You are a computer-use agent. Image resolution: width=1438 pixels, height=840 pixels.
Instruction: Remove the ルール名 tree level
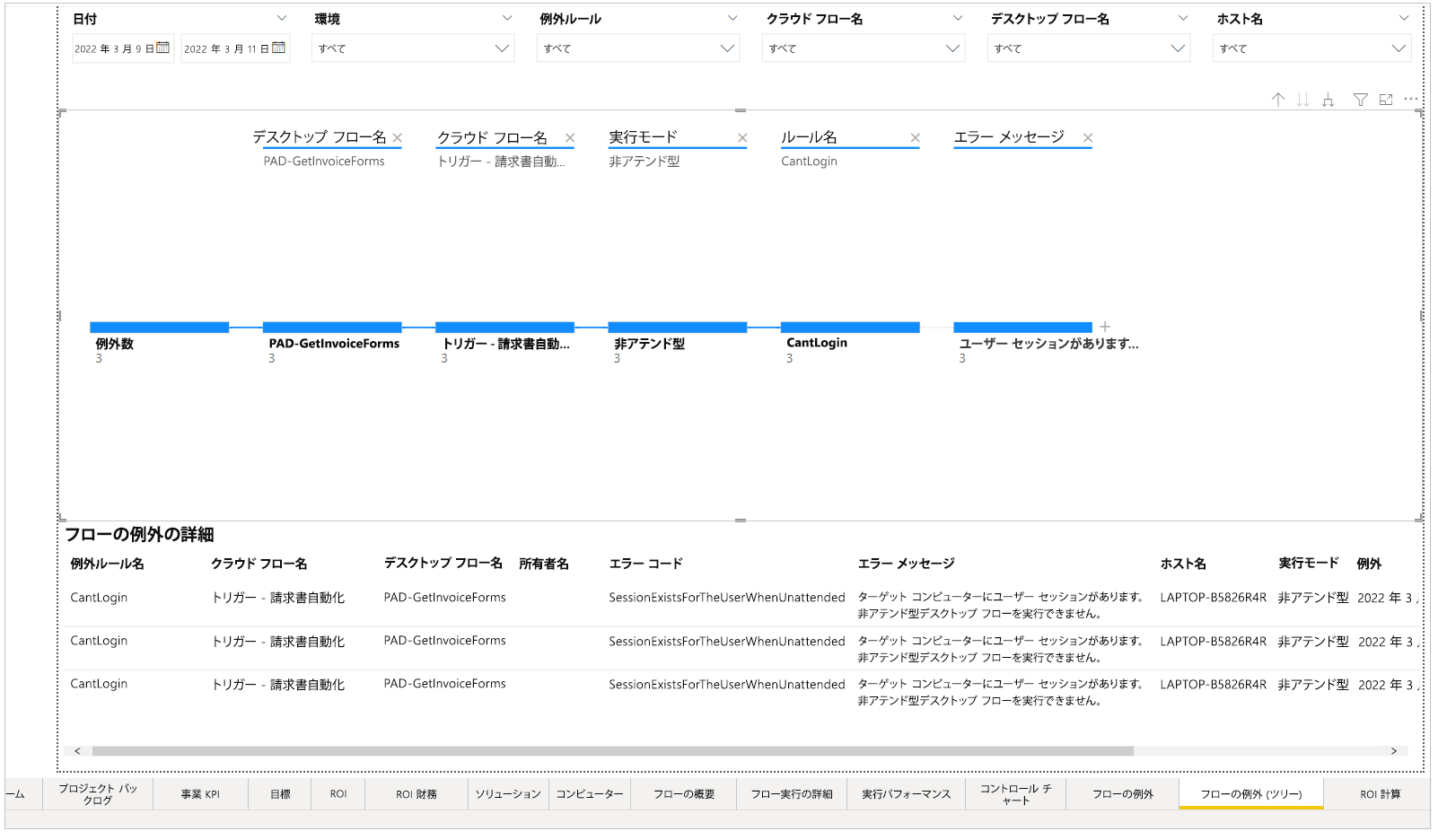tap(915, 138)
